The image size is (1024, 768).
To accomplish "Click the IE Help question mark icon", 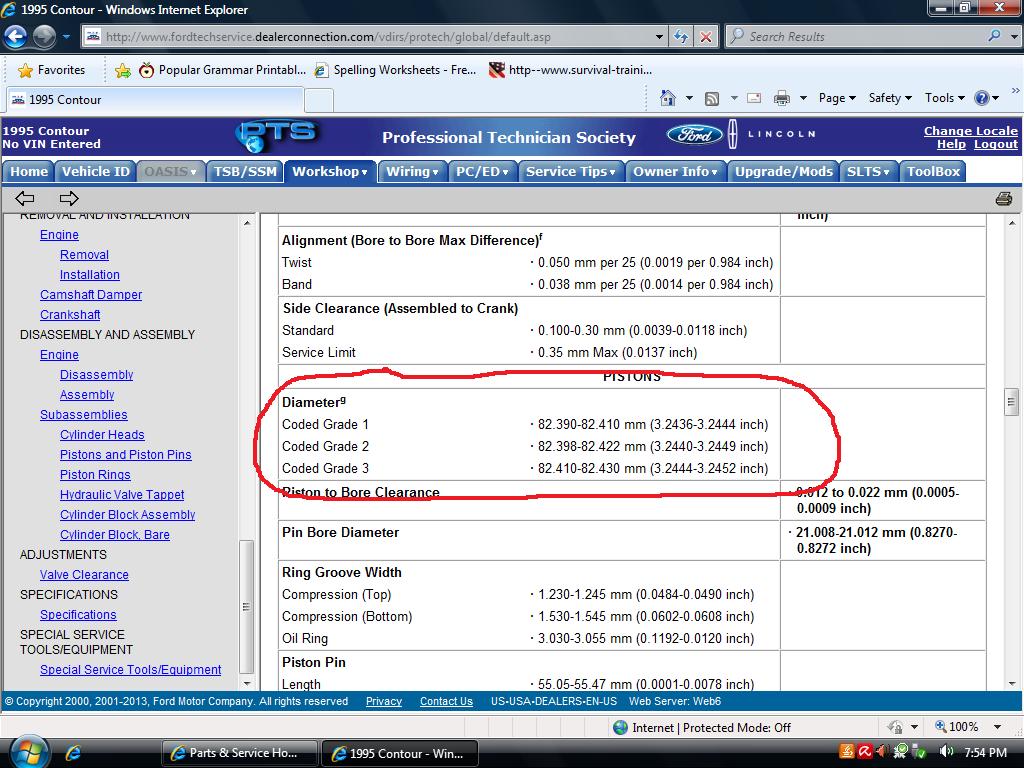I will point(982,98).
